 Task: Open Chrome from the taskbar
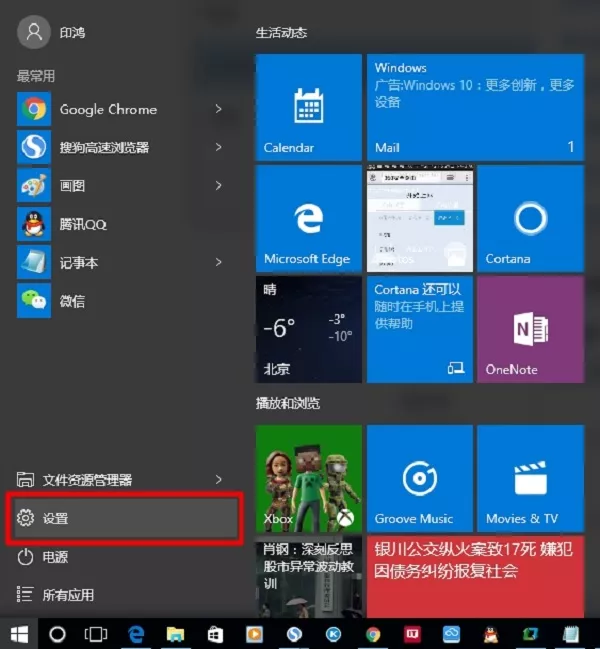tap(373, 634)
